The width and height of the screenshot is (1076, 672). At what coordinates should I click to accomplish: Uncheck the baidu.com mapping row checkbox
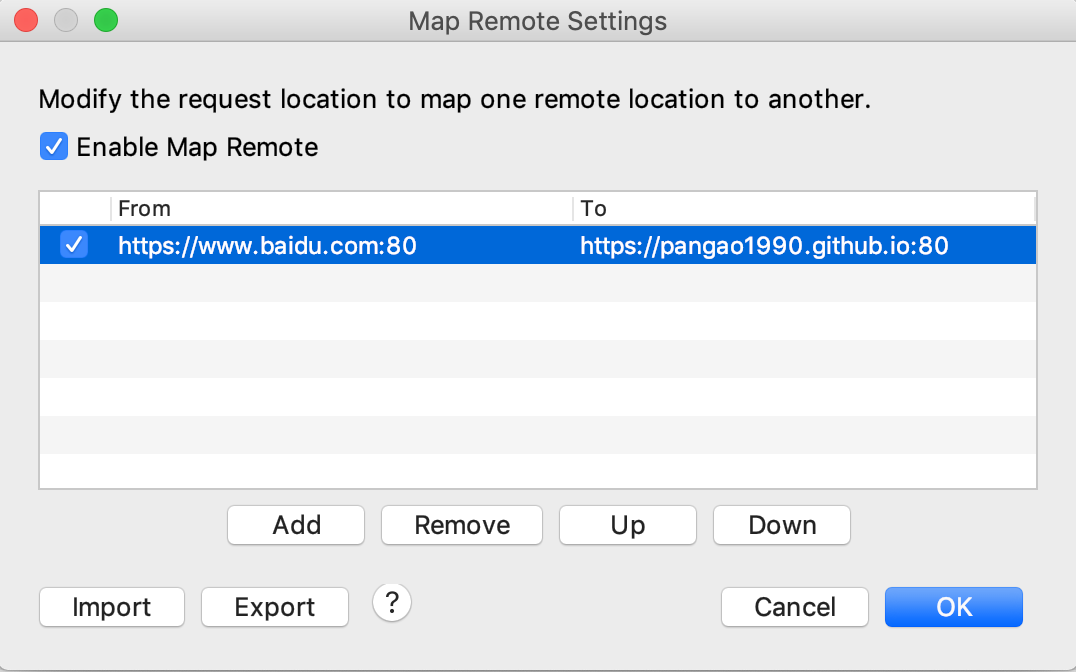pos(73,244)
